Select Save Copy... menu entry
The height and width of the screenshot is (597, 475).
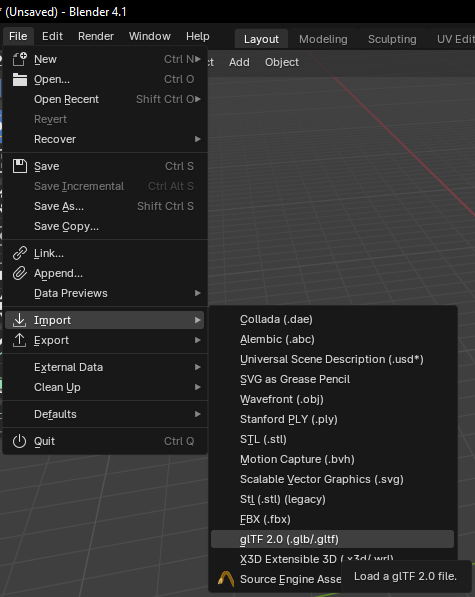pyautogui.click(x=105, y=227)
